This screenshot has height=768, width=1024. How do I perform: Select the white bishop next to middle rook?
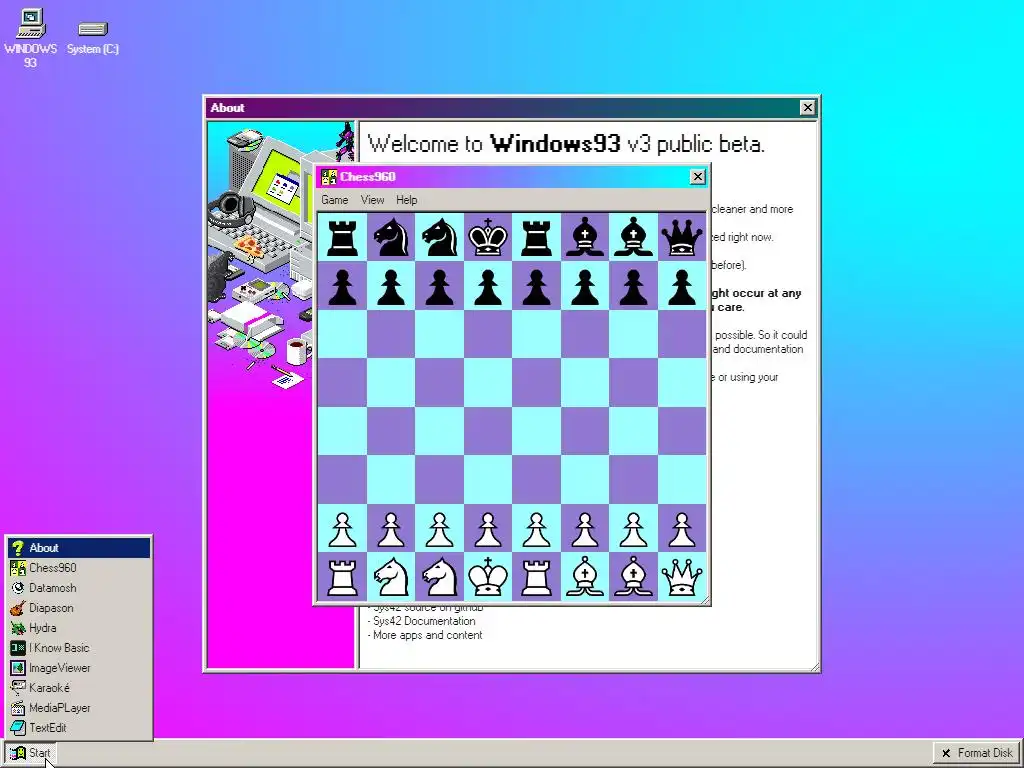point(584,577)
